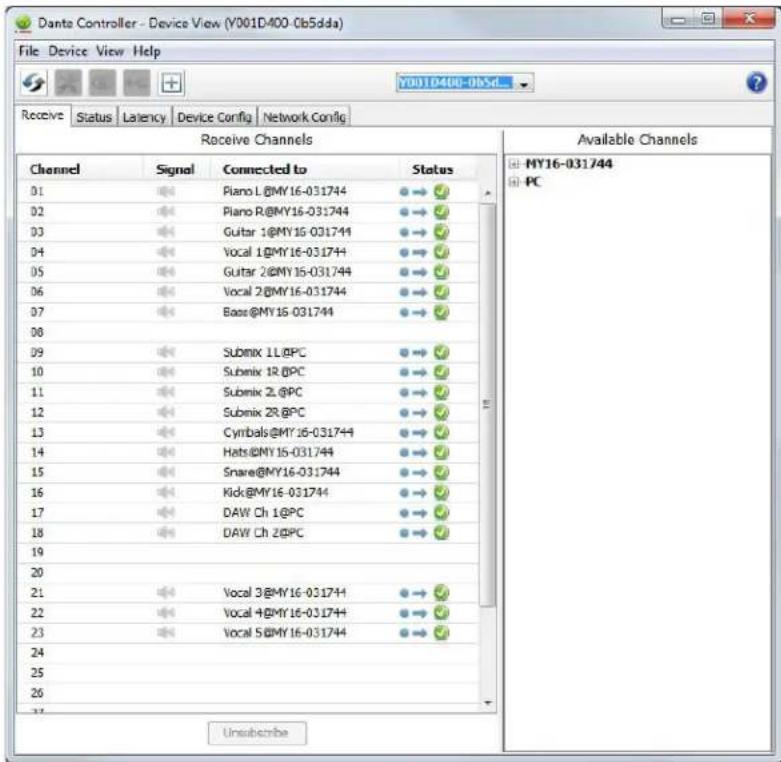Click signal speaker icon for channel 21

(166, 593)
